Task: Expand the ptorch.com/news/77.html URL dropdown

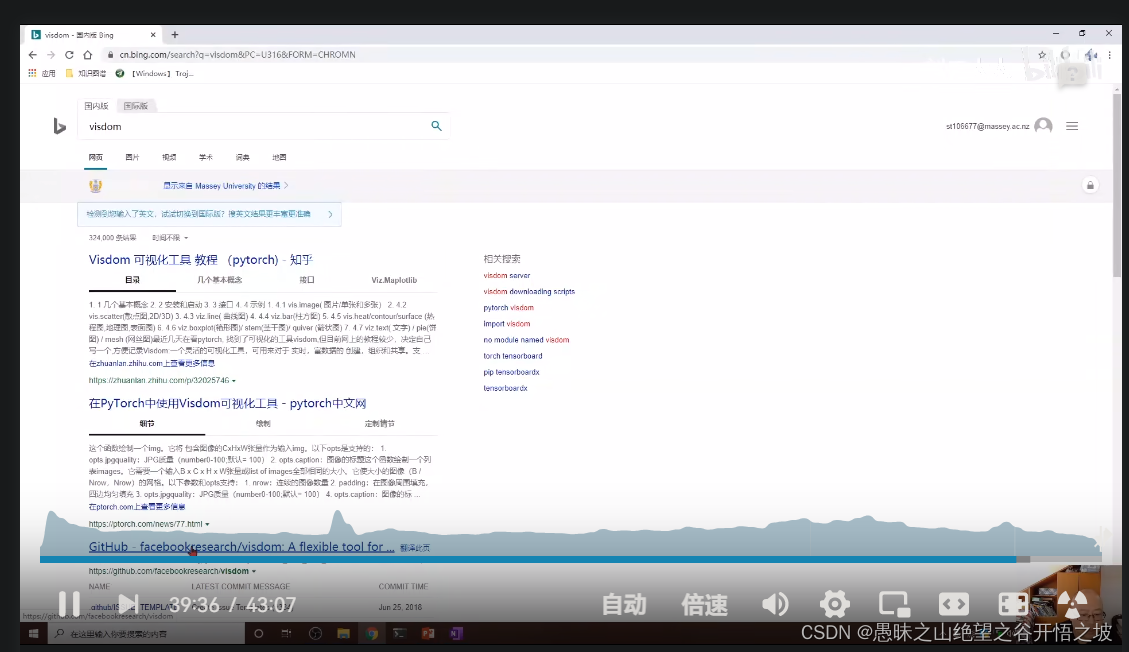Action: (207, 525)
